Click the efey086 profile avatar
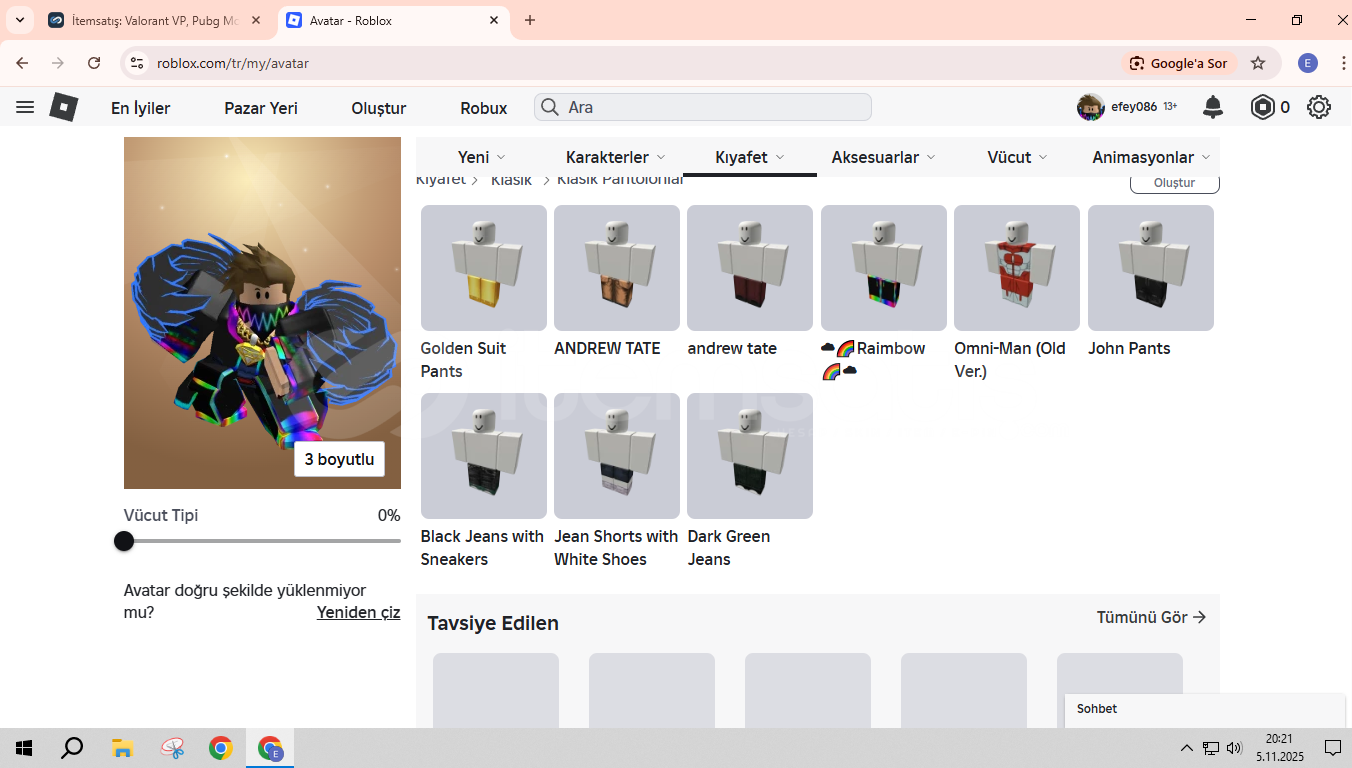The width and height of the screenshot is (1352, 768). pyautogui.click(x=1090, y=107)
